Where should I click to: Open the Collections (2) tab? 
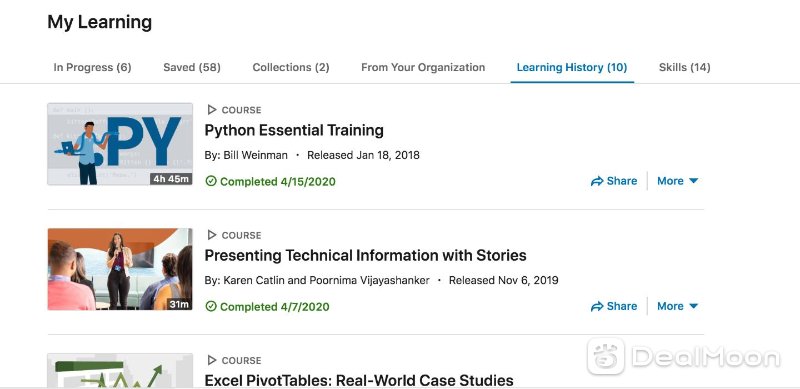[x=291, y=67]
